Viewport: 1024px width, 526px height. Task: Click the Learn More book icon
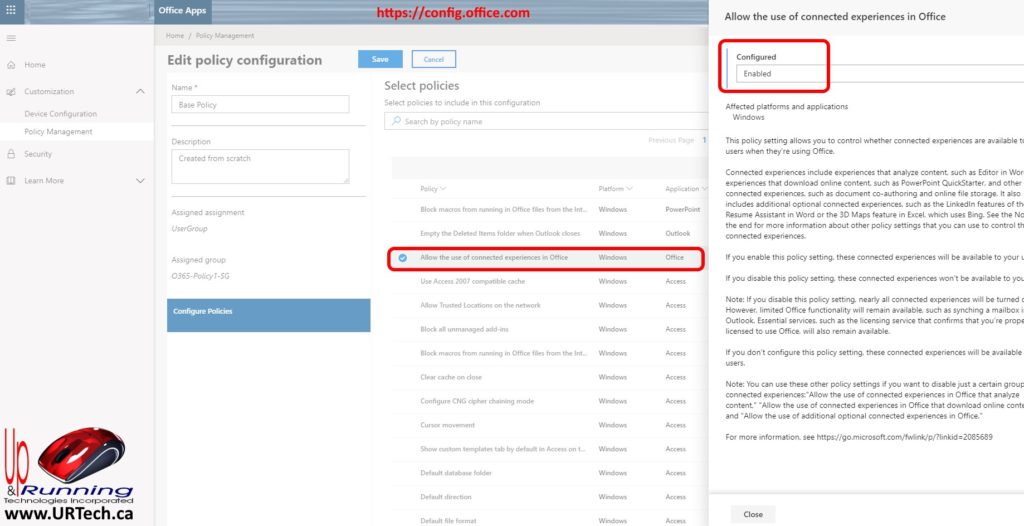click(x=11, y=181)
